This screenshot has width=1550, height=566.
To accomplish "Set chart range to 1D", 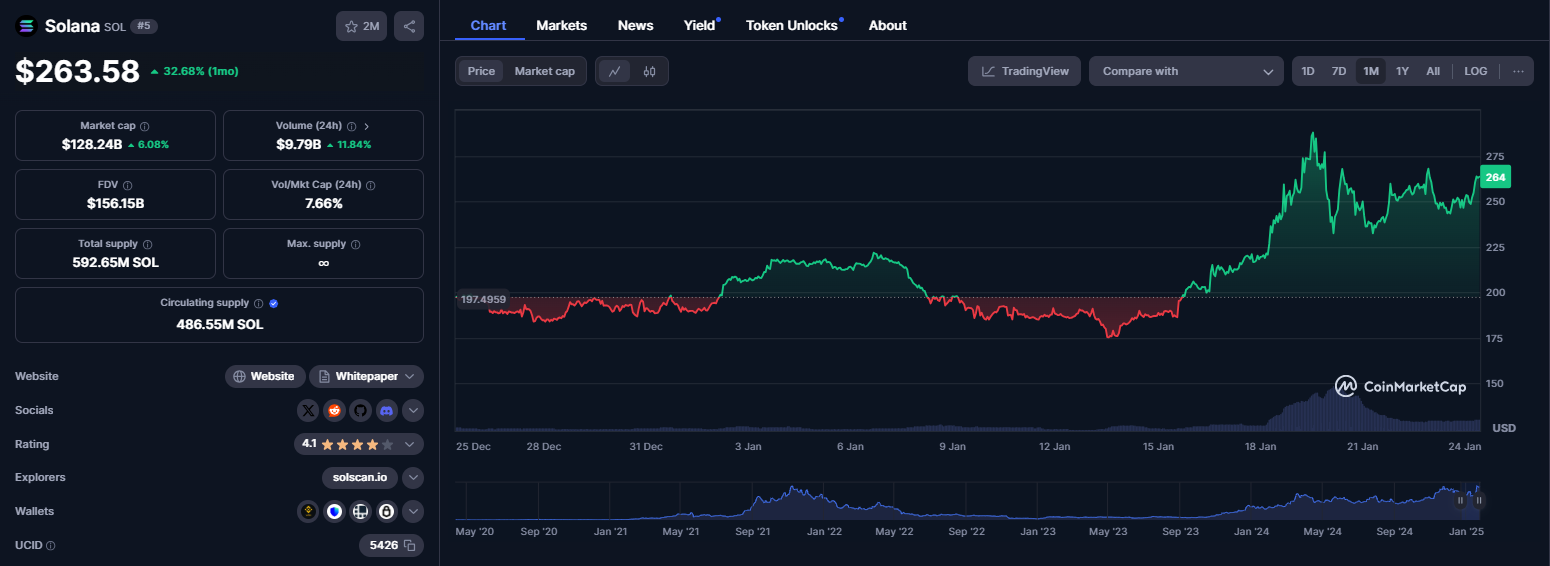I will [1307, 71].
